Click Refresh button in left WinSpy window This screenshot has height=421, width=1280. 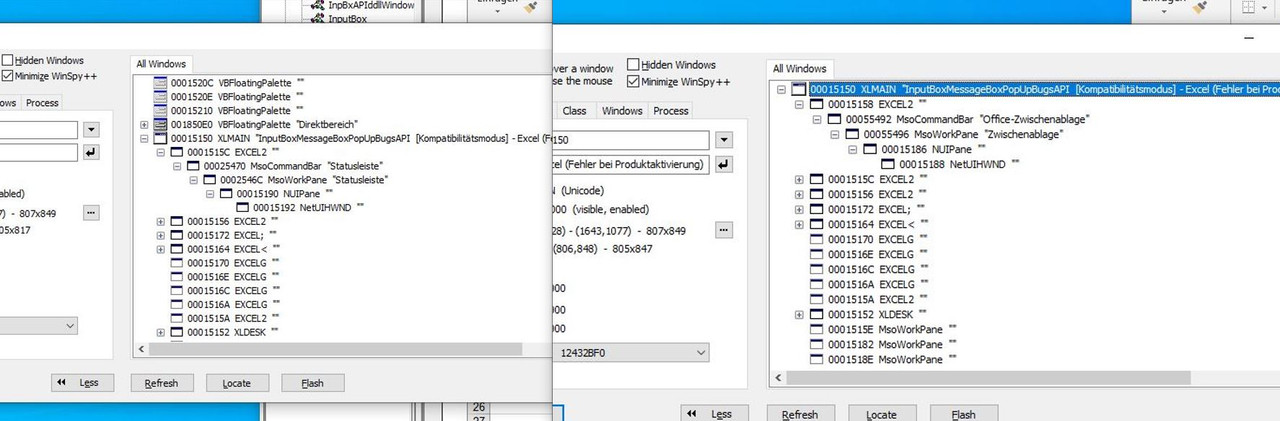pos(161,383)
